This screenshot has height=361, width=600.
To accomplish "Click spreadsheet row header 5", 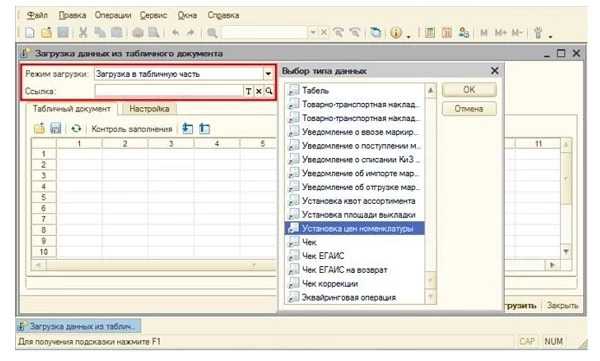I will [44, 197].
